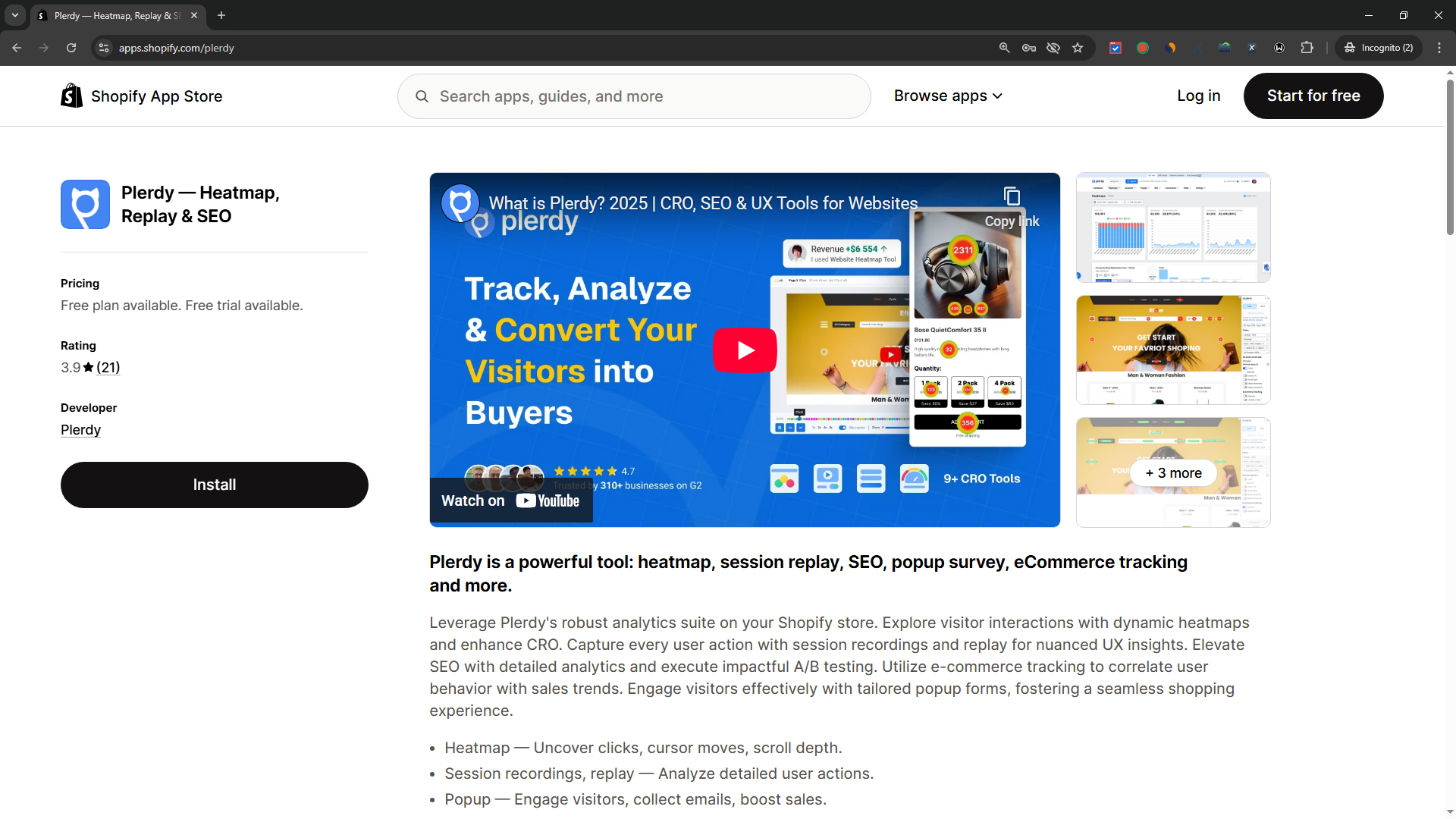Bookmark this page with the star icon
This screenshot has height=819, width=1456.
[1078, 48]
